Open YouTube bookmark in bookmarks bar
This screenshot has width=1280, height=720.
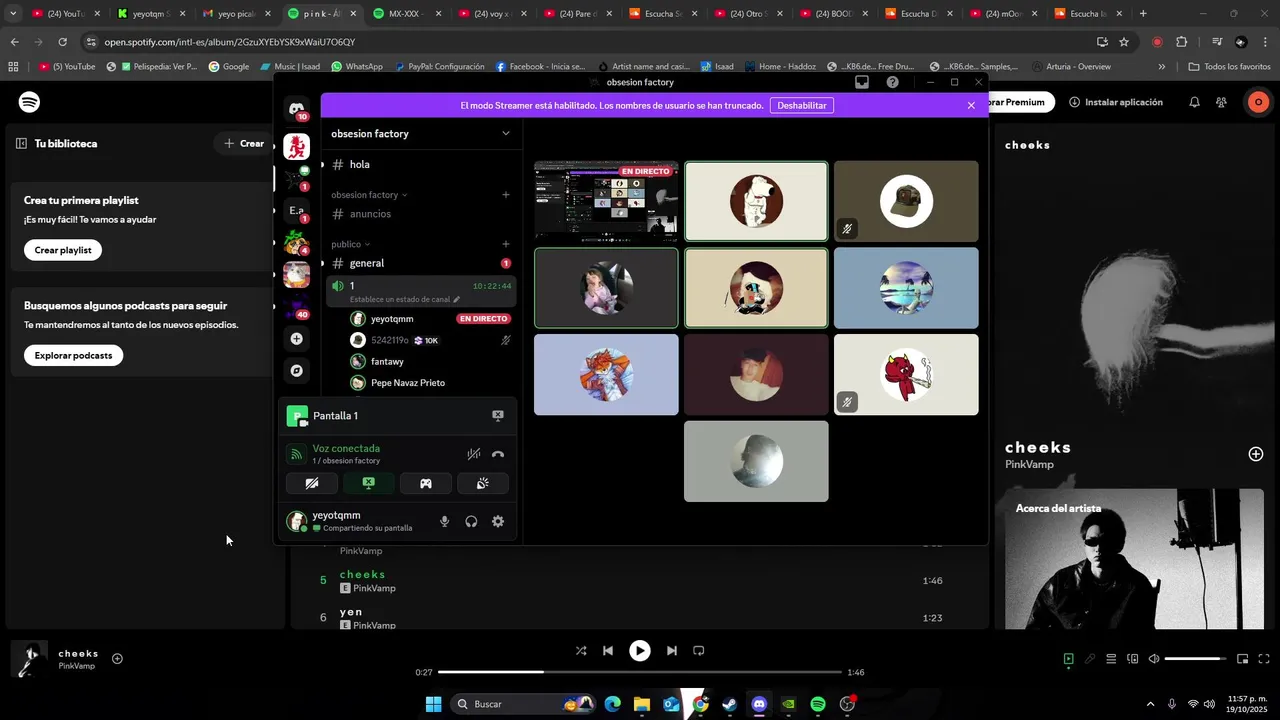(67, 67)
